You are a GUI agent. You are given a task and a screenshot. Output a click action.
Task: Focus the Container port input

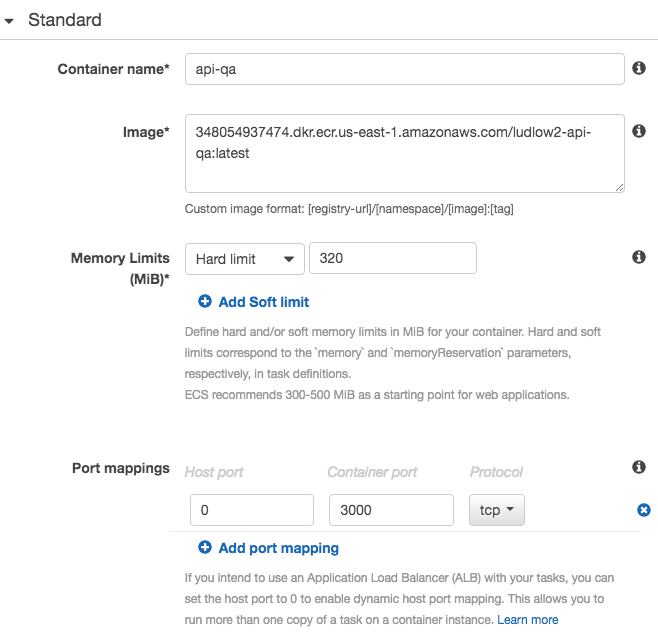pyautogui.click(x=391, y=510)
